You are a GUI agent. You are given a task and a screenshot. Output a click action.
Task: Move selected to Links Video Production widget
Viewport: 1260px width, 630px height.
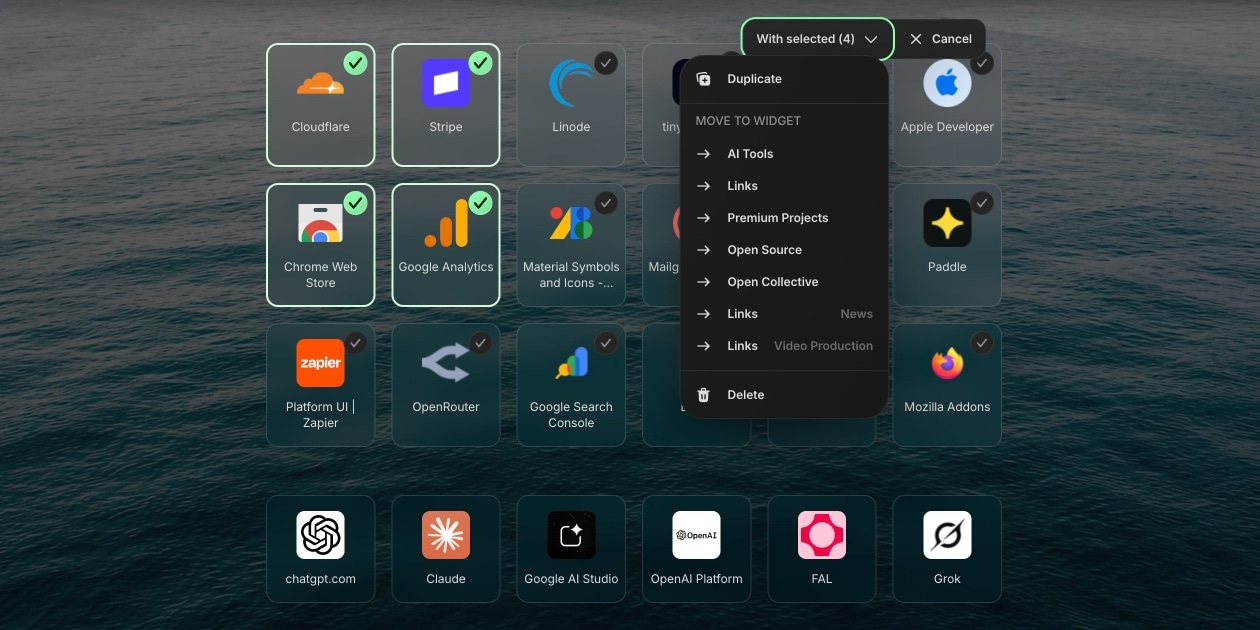[x=784, y=346]
